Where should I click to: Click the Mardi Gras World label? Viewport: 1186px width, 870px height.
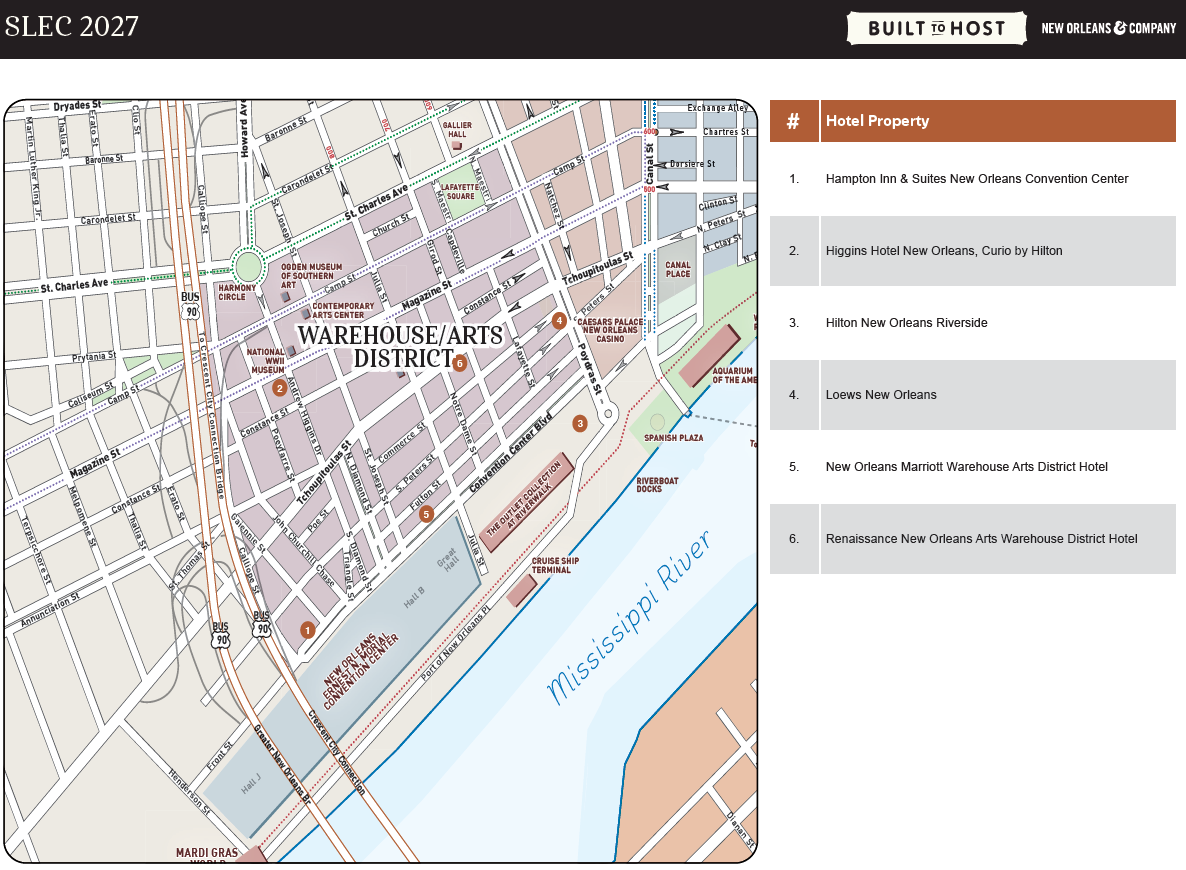coord(206,856)
